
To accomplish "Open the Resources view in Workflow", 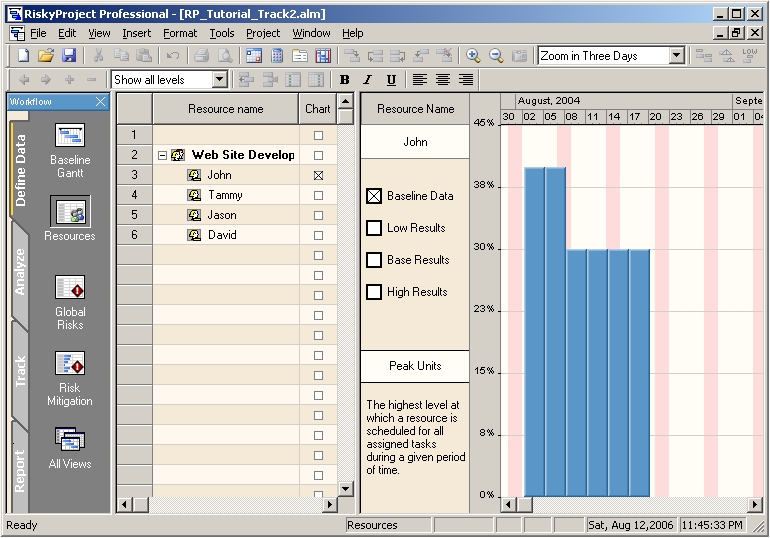I will 70,219.
